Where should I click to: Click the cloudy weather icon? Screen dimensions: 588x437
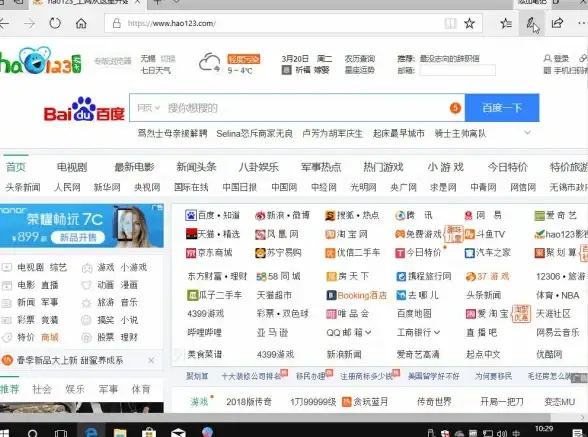209,63
